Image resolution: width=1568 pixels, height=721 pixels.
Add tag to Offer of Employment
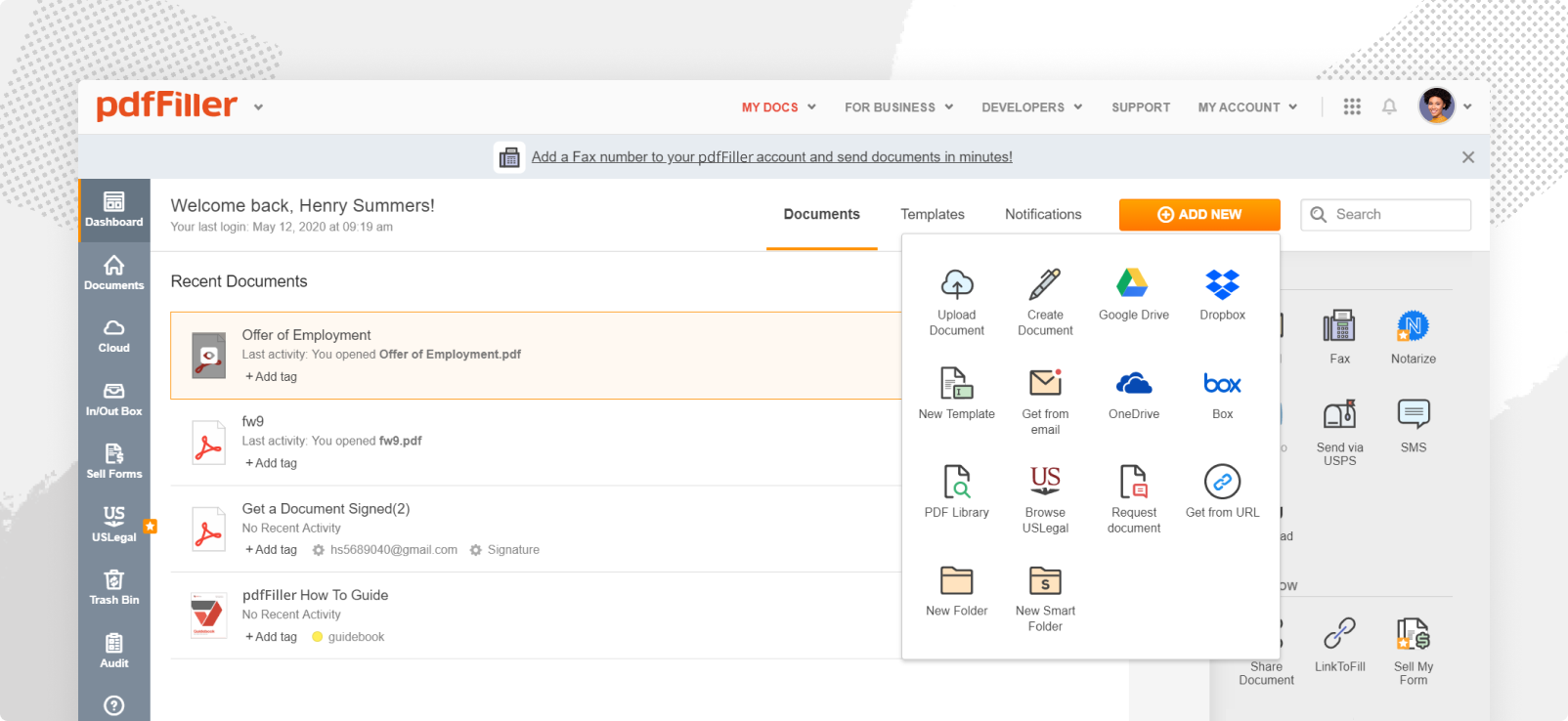pos(271,377)
